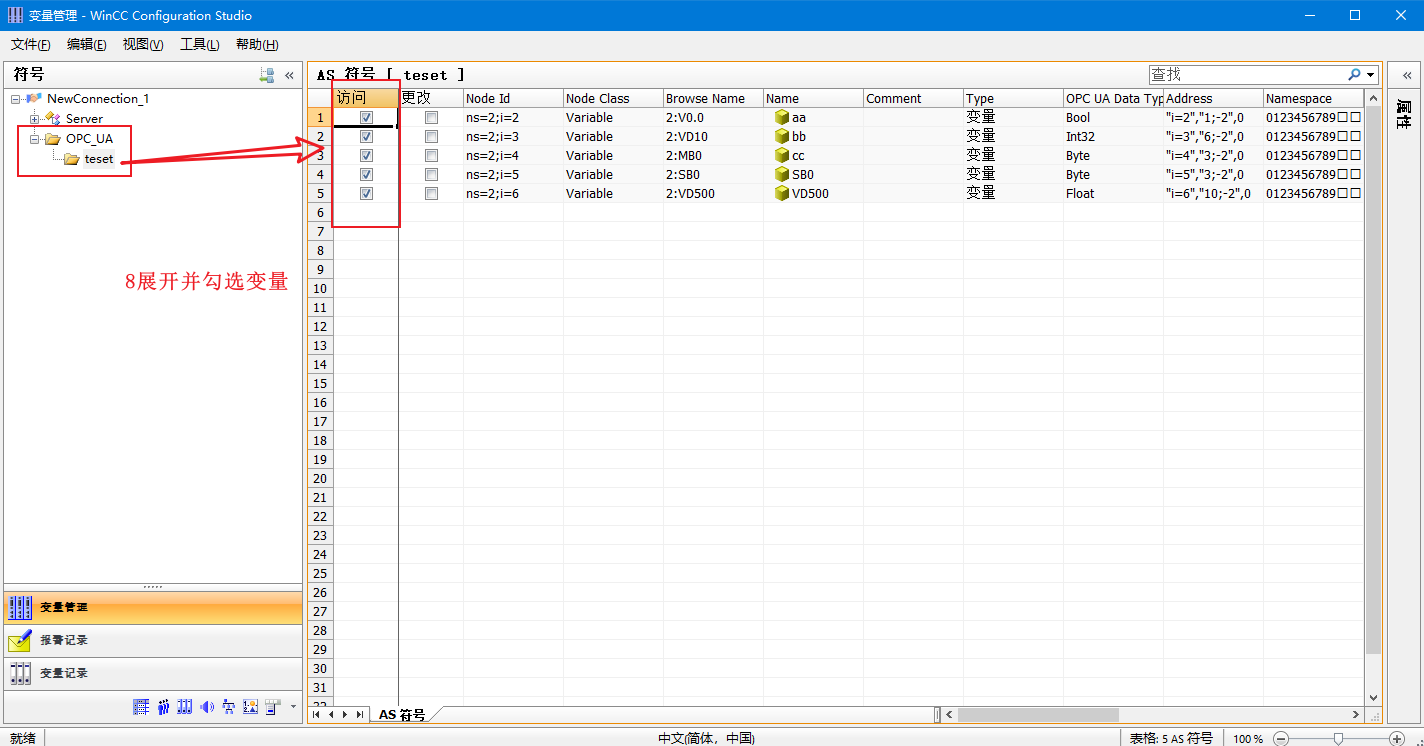
Task: Select row header number 5
Action: coord(320,194)
